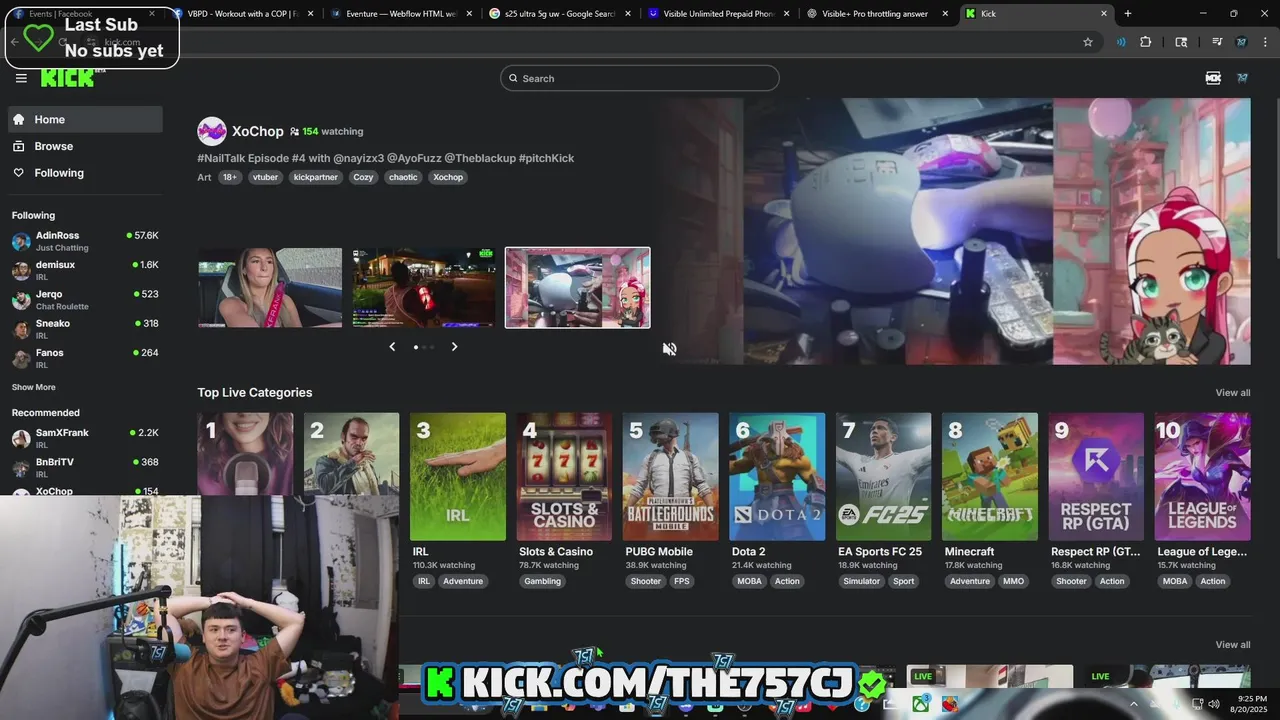Open the Respect RP (GTA) category card

pos(1096,477)
